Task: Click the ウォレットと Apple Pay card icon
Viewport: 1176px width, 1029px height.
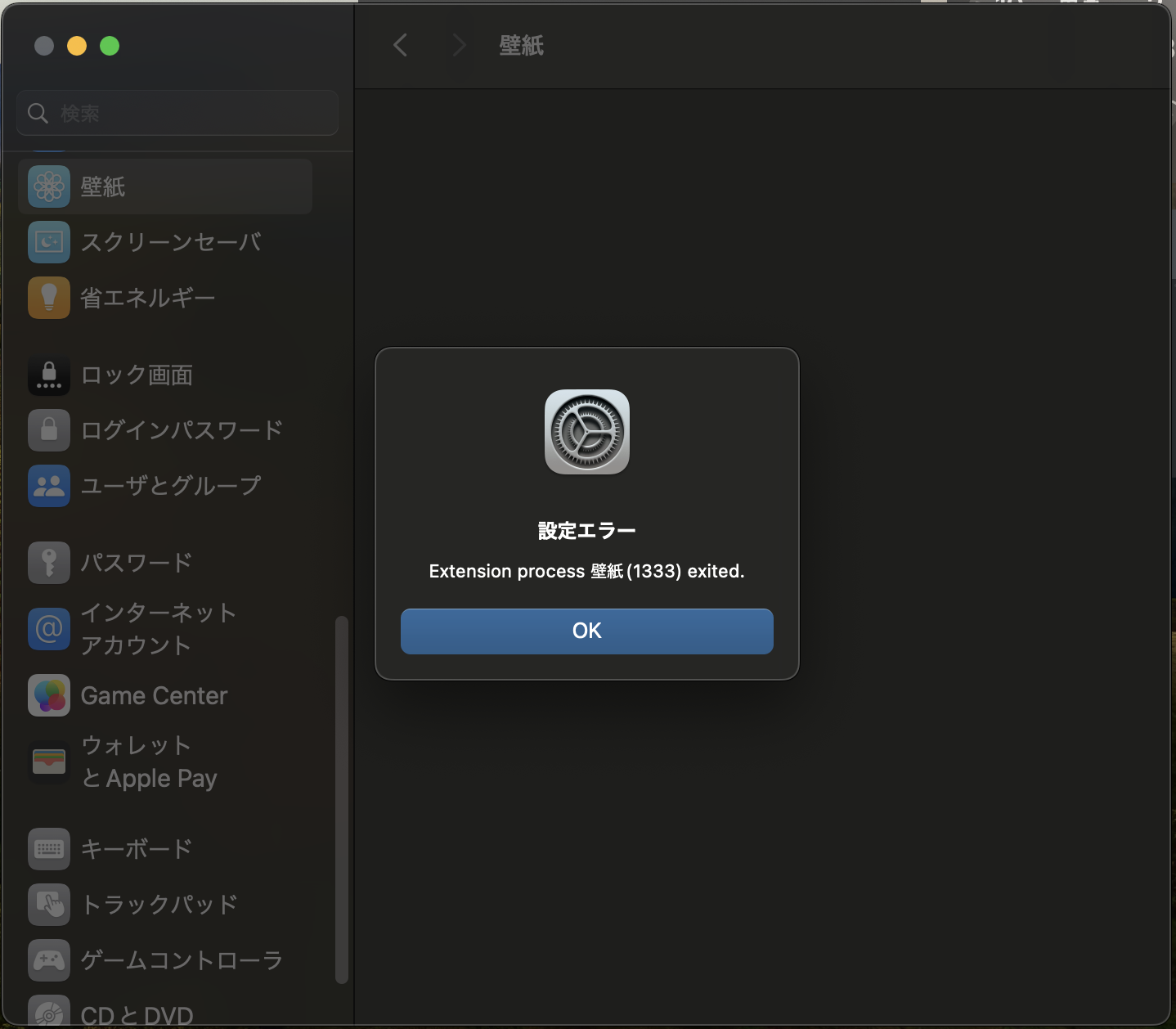Action: point(49,762)
